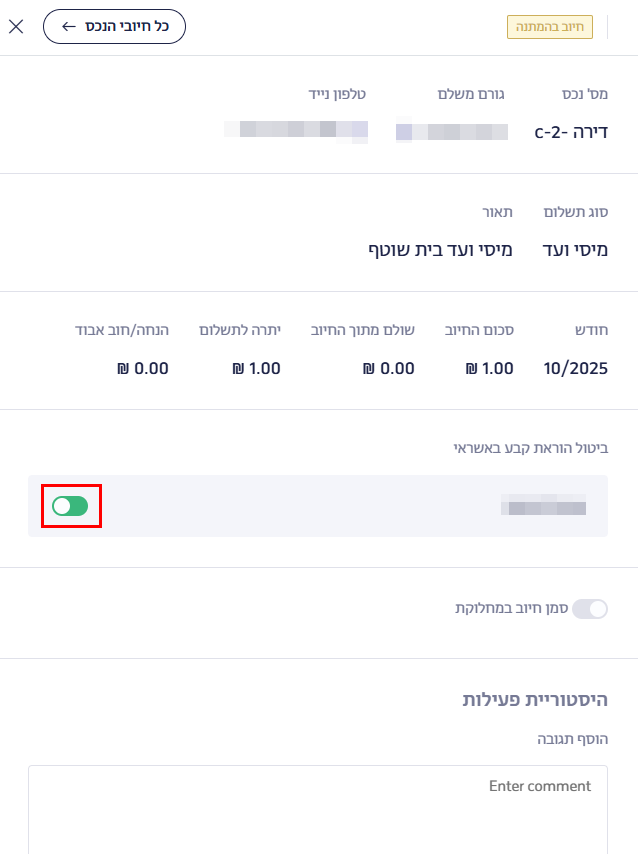Close the charge details panel
Image resolution: width=638 pixels, height=854 pixels.
click(x=16, y=27)
